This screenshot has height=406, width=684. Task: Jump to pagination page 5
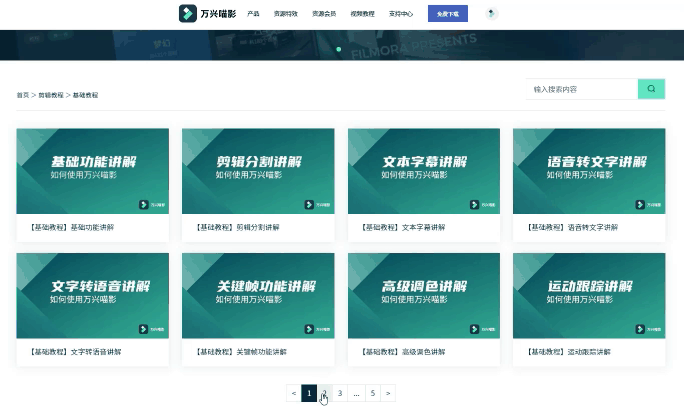point(373,393)
